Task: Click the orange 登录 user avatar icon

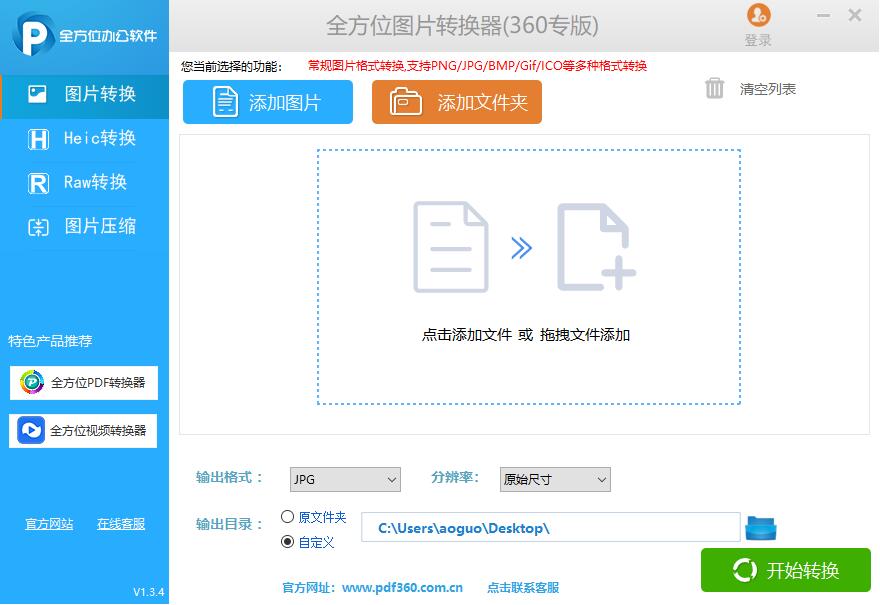Action: pyautogui.click(x=758, y=16)
